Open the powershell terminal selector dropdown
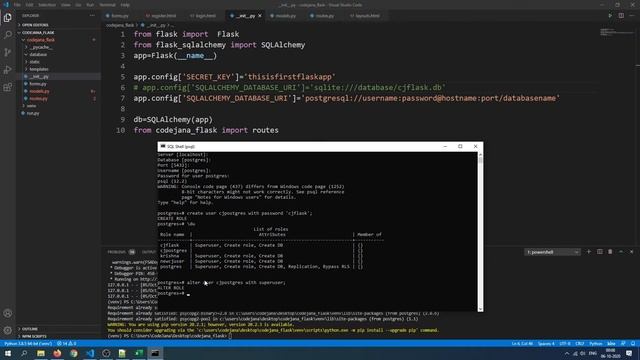Image resolution: width=640 pixels, height=360 pixels. [552, 252]
